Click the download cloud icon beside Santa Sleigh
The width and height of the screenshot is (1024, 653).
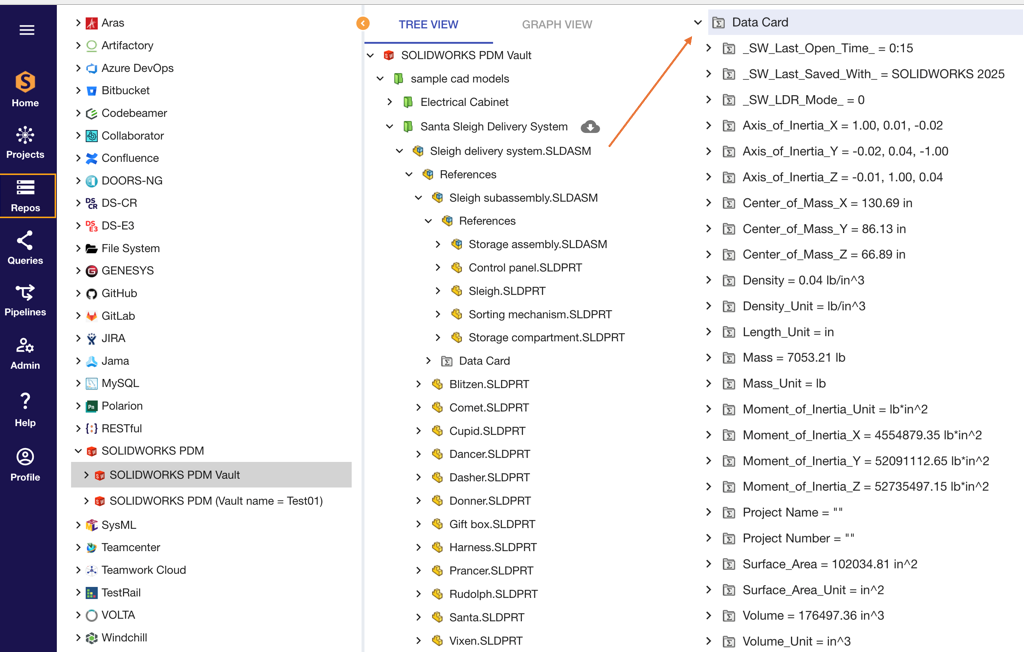[590, 127]
